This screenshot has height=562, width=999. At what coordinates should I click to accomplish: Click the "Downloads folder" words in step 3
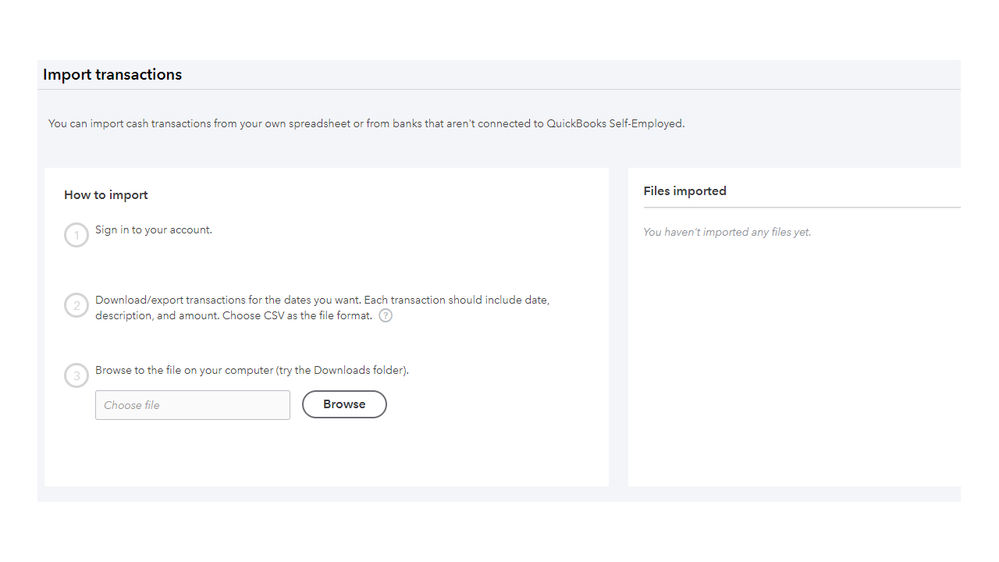(x=359, y=370)
